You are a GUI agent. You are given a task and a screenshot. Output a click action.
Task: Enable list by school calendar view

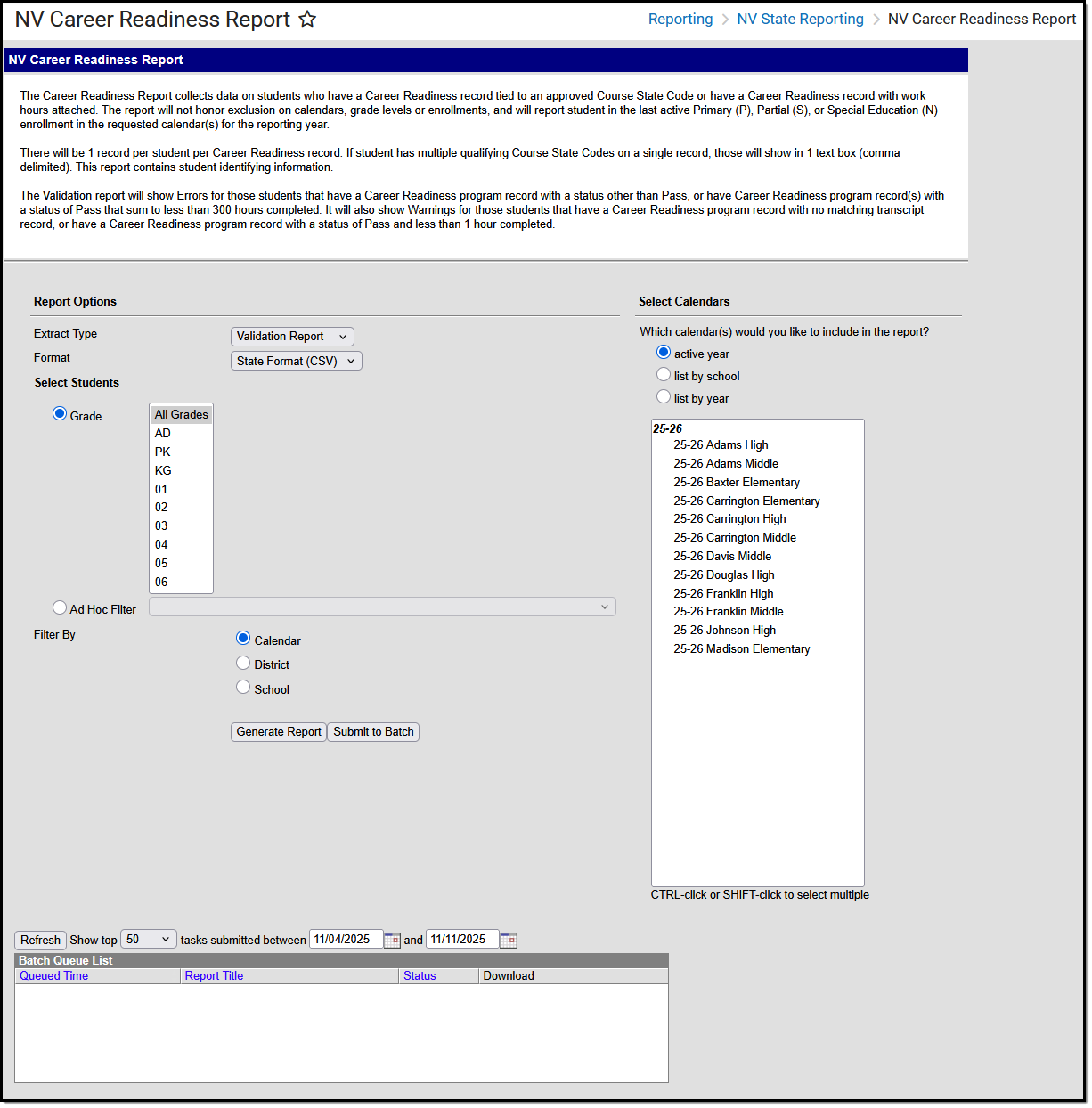664,374
